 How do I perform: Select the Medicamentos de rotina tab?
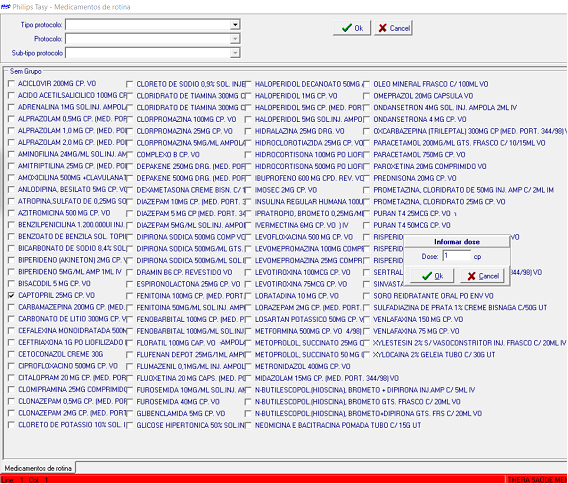[38, 468]
